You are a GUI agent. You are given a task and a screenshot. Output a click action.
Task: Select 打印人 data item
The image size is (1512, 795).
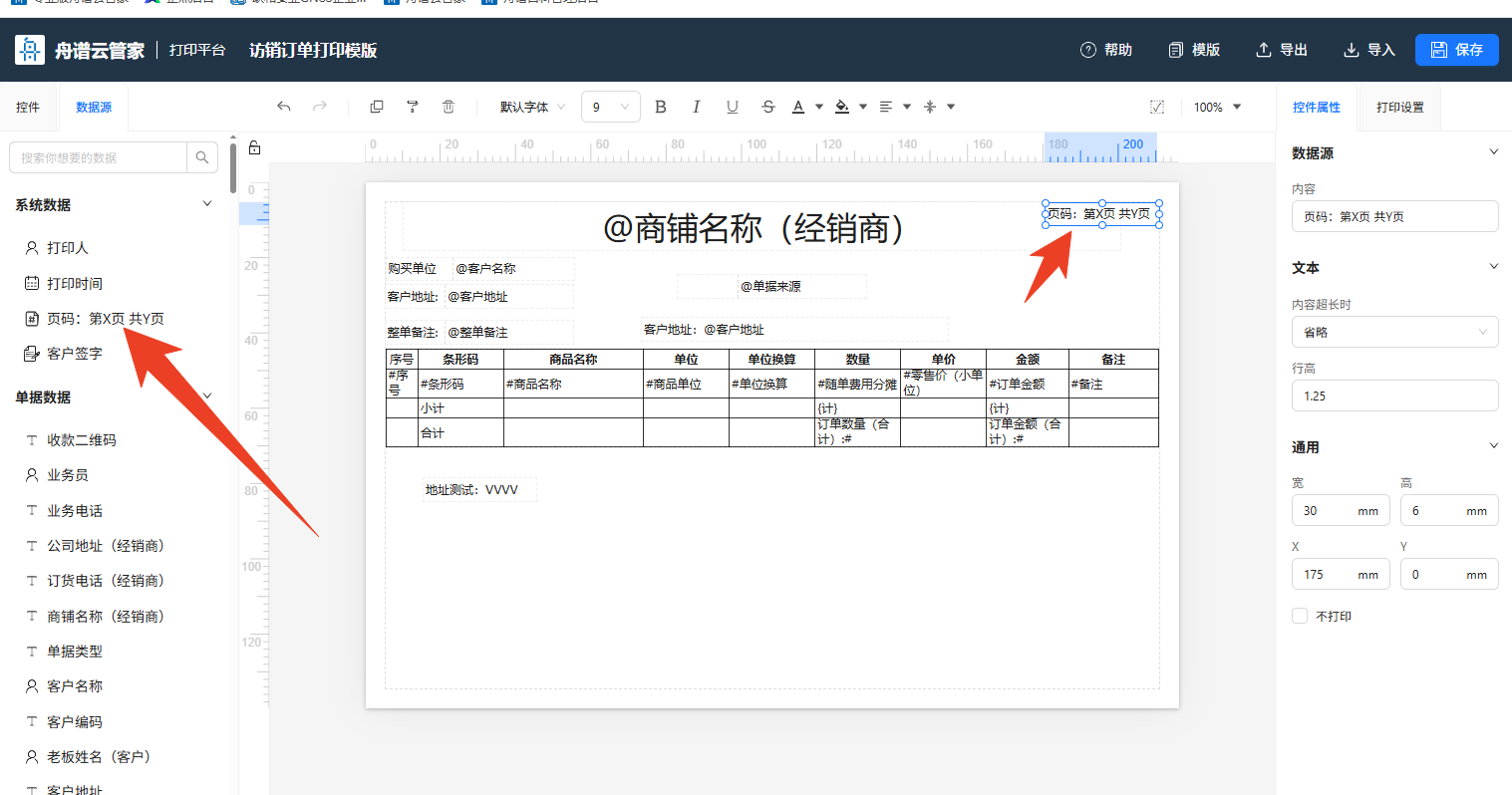(x=57, y=248)
